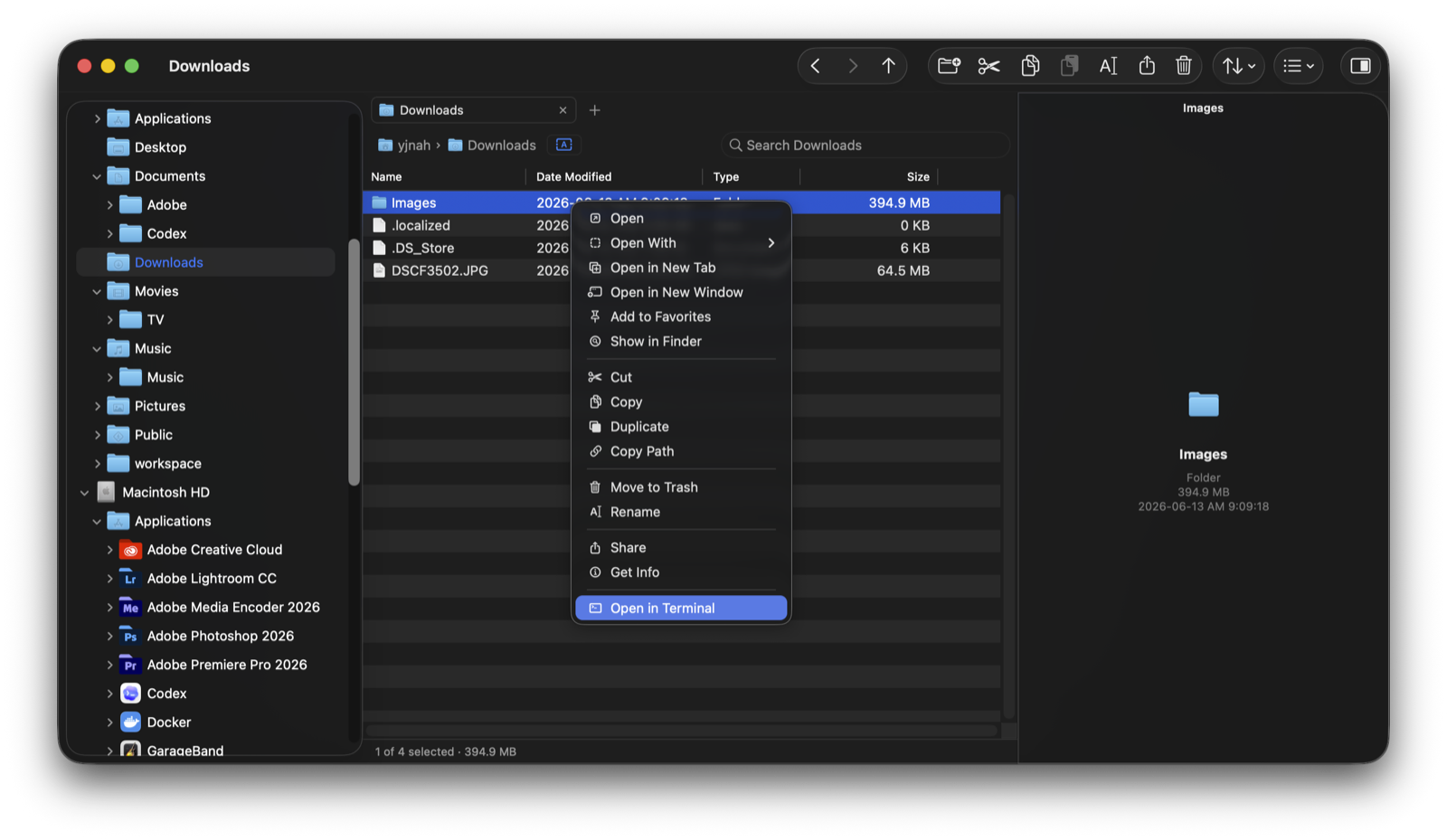
Task: Open the Open With submenu
Action: pos(681,243)
